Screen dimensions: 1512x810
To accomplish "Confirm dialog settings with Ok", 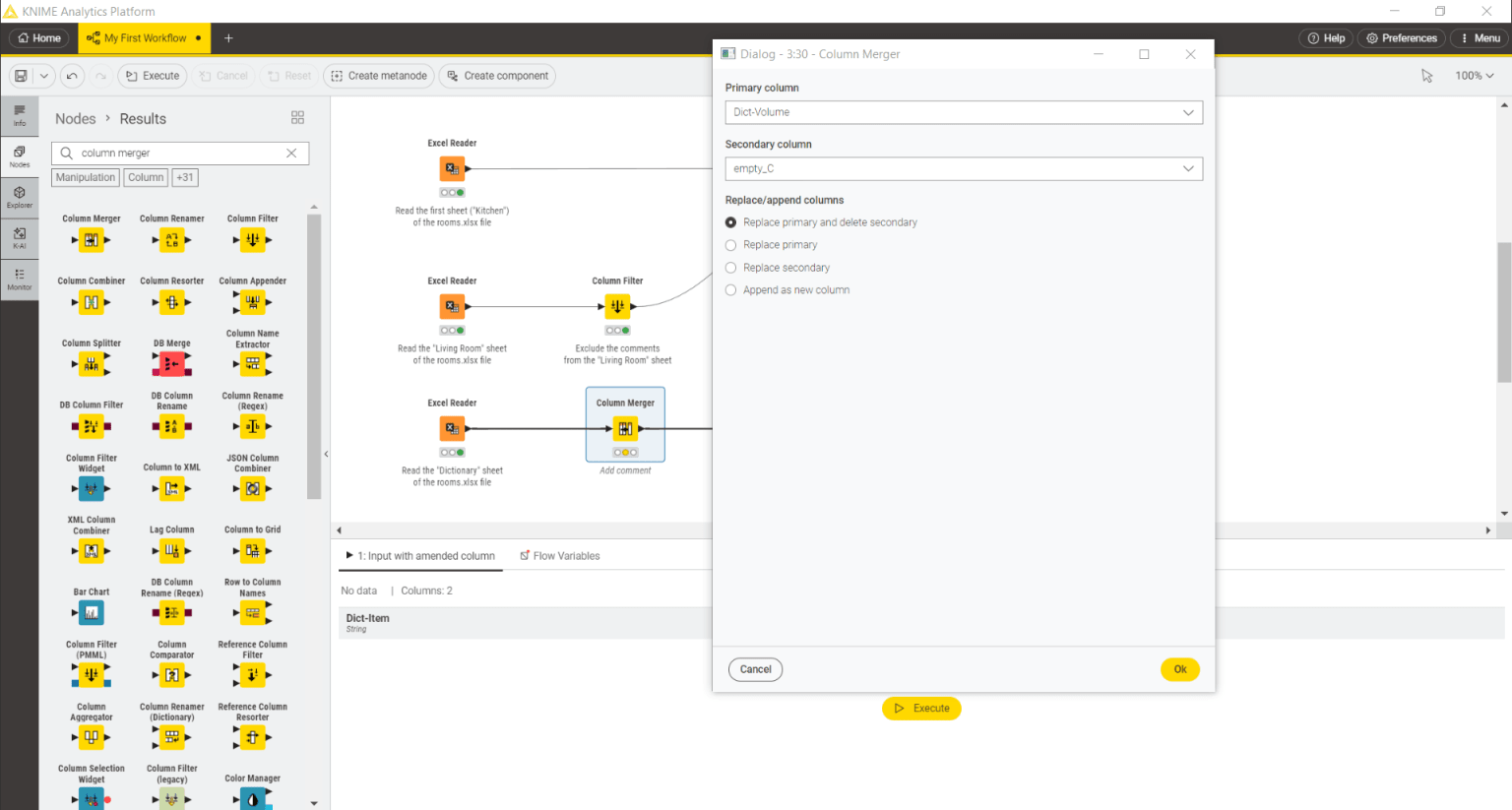I will 1179,669.
